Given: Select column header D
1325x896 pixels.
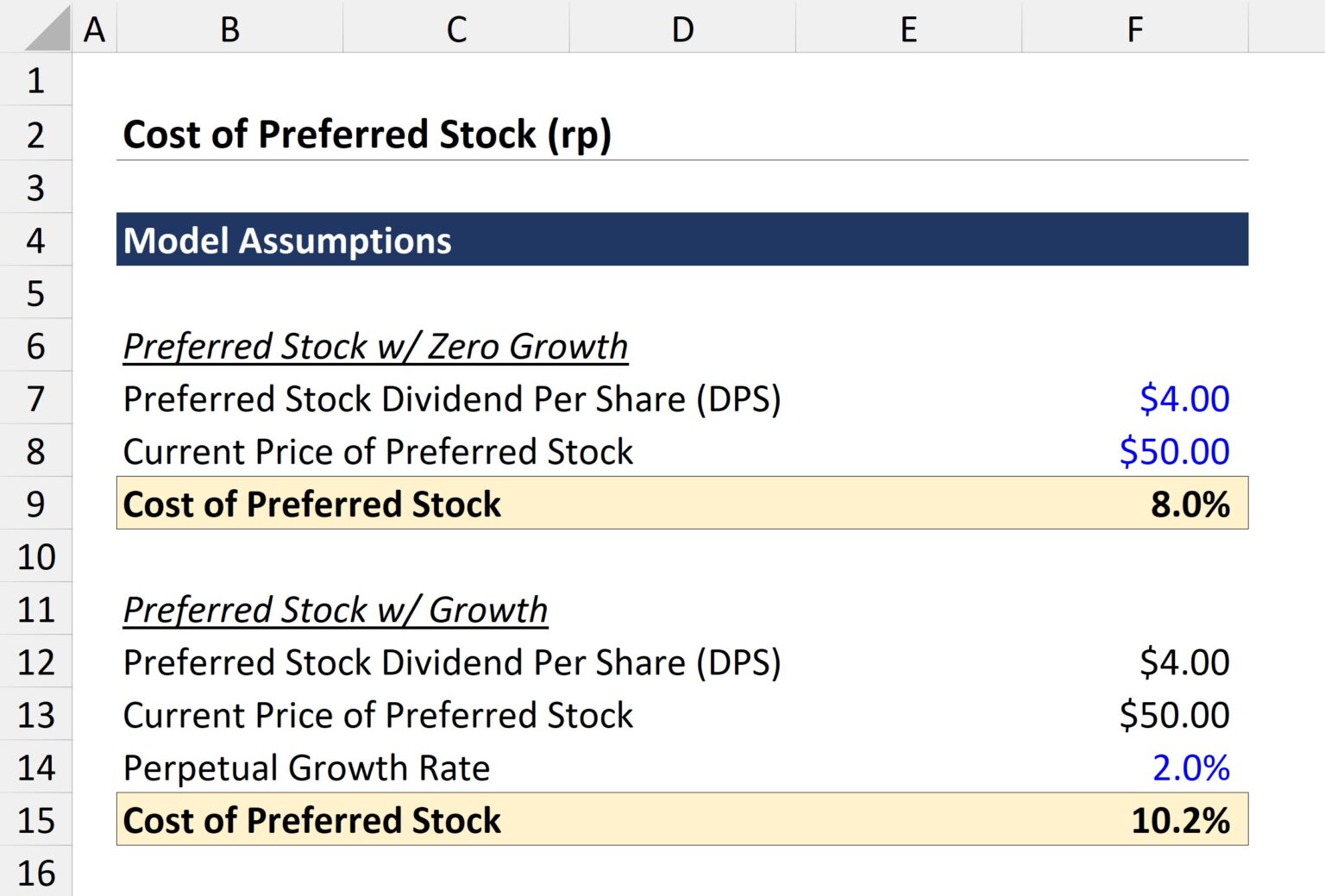Looking at the screenshot, I should click(x=681, y=28).
